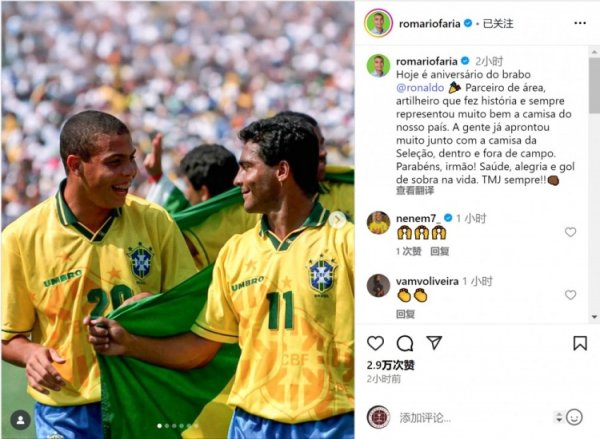Like the post with the heart icon
This screenshot has height=439, width=600.
[375, 343]
